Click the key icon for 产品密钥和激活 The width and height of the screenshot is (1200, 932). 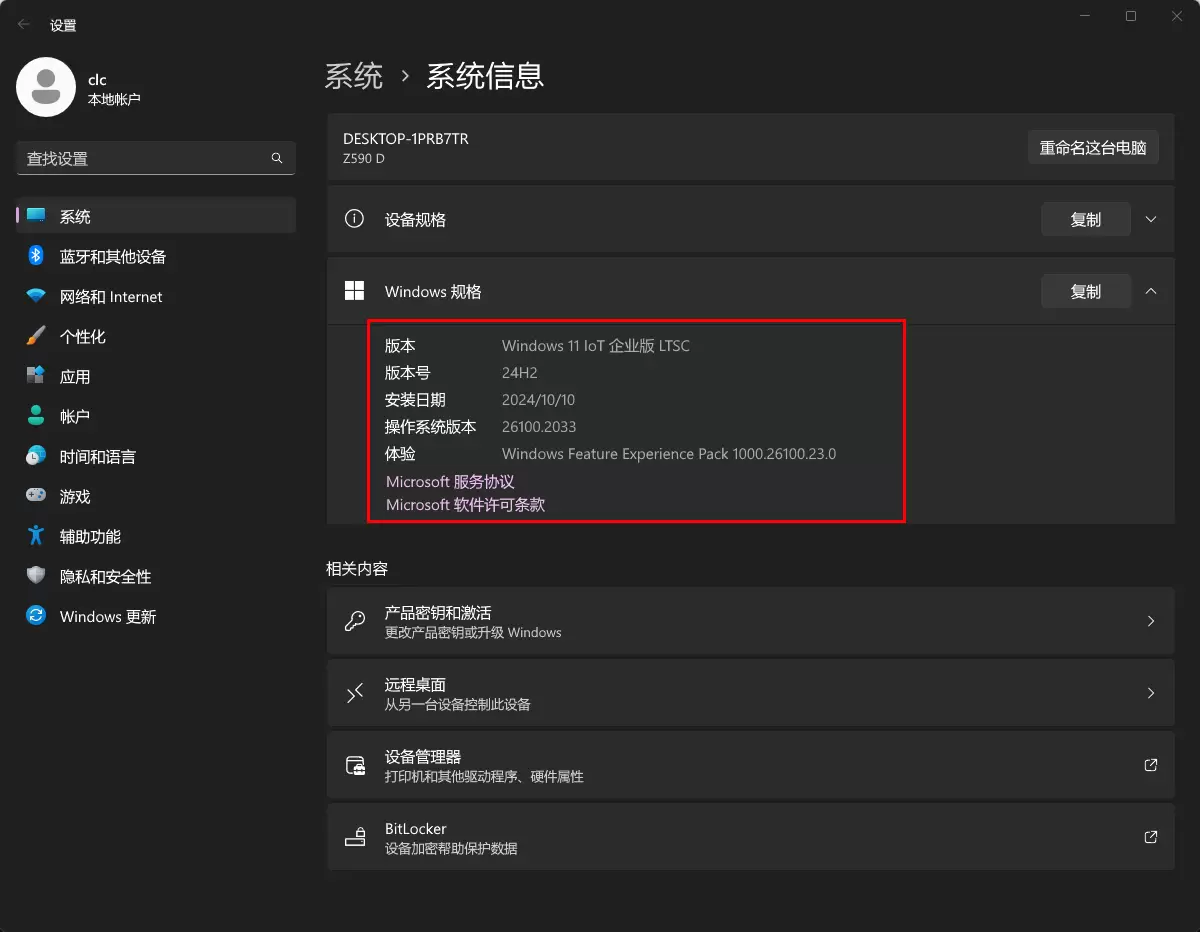point(354,621)
